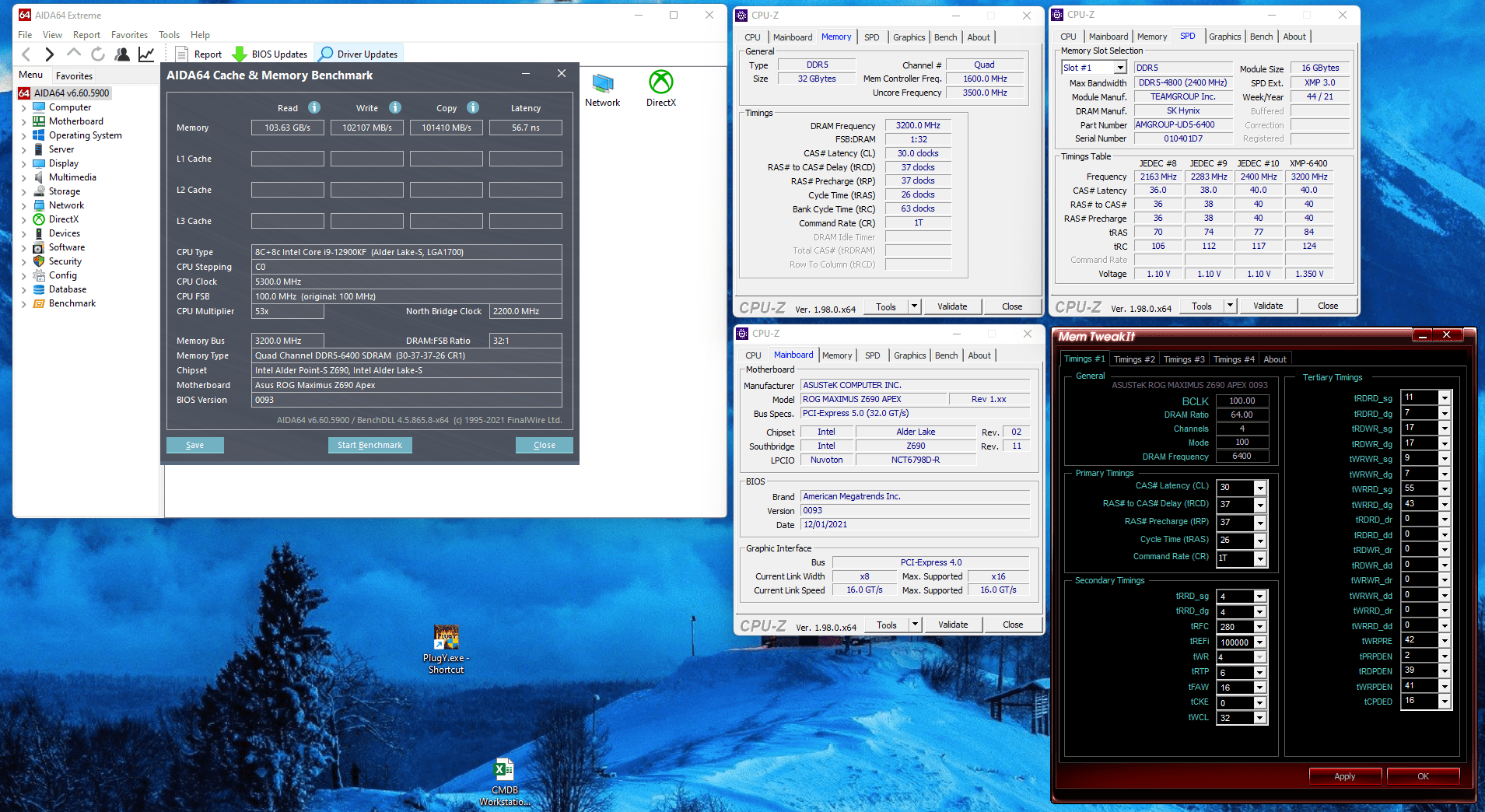Expand the Display tree node arrow

point(23,163)
